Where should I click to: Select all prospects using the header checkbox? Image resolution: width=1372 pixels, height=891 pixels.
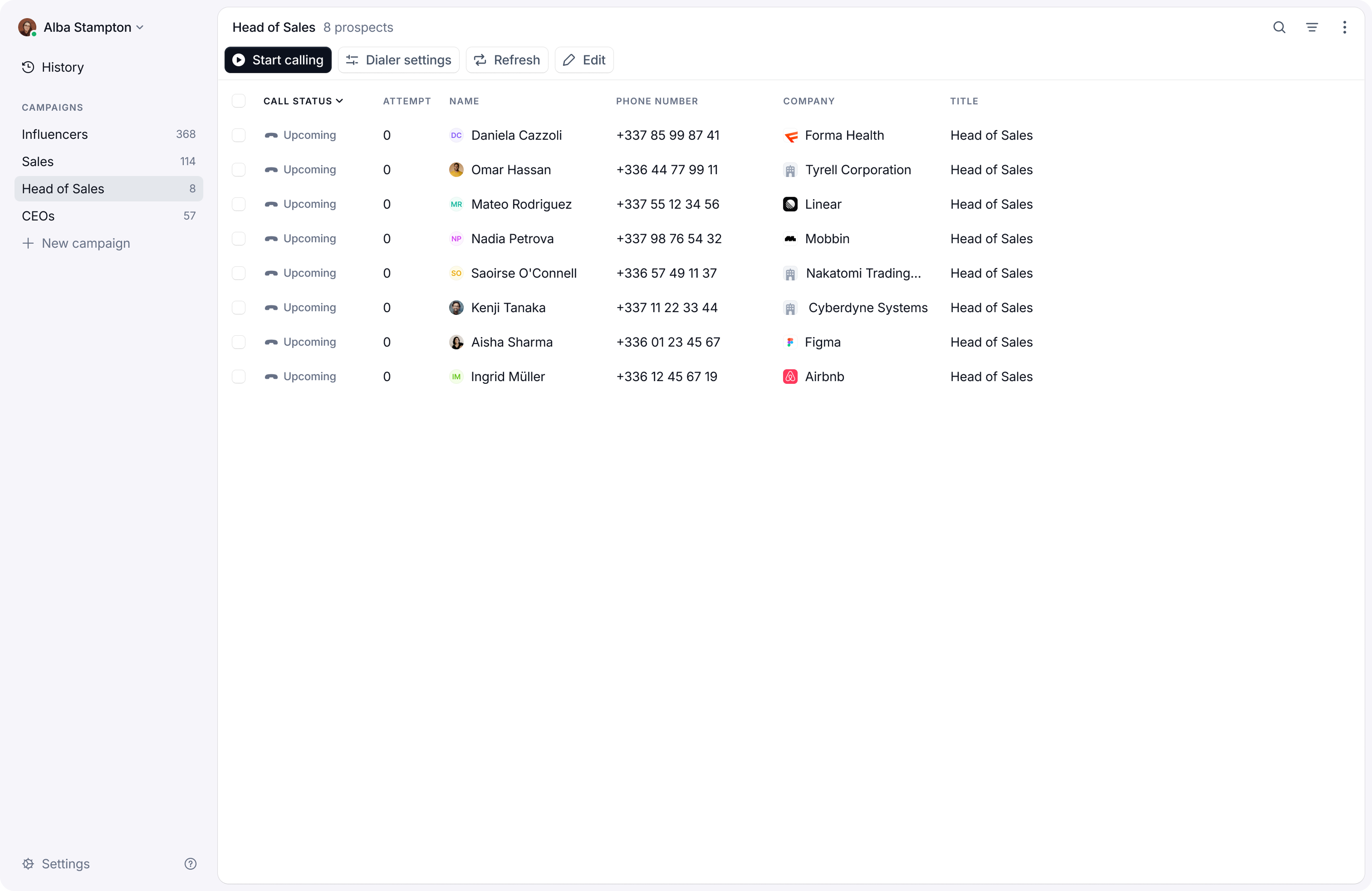[x=239, y=101]
